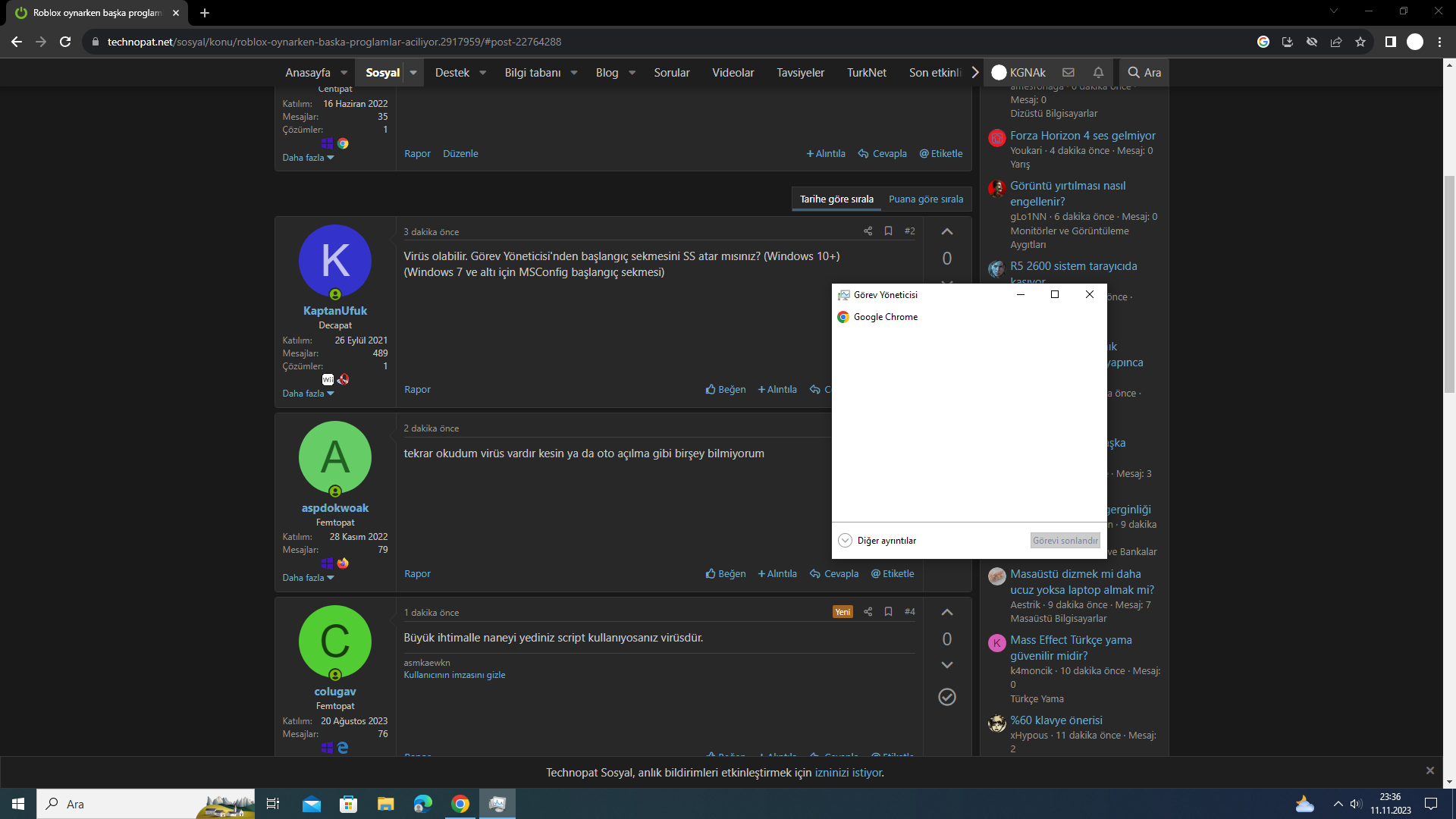The width and height of the screenshot is (1456, 819).
Task: Expand Diğer ayrıntılar in Görev Yöneticisi
Action: coord(877,541)
